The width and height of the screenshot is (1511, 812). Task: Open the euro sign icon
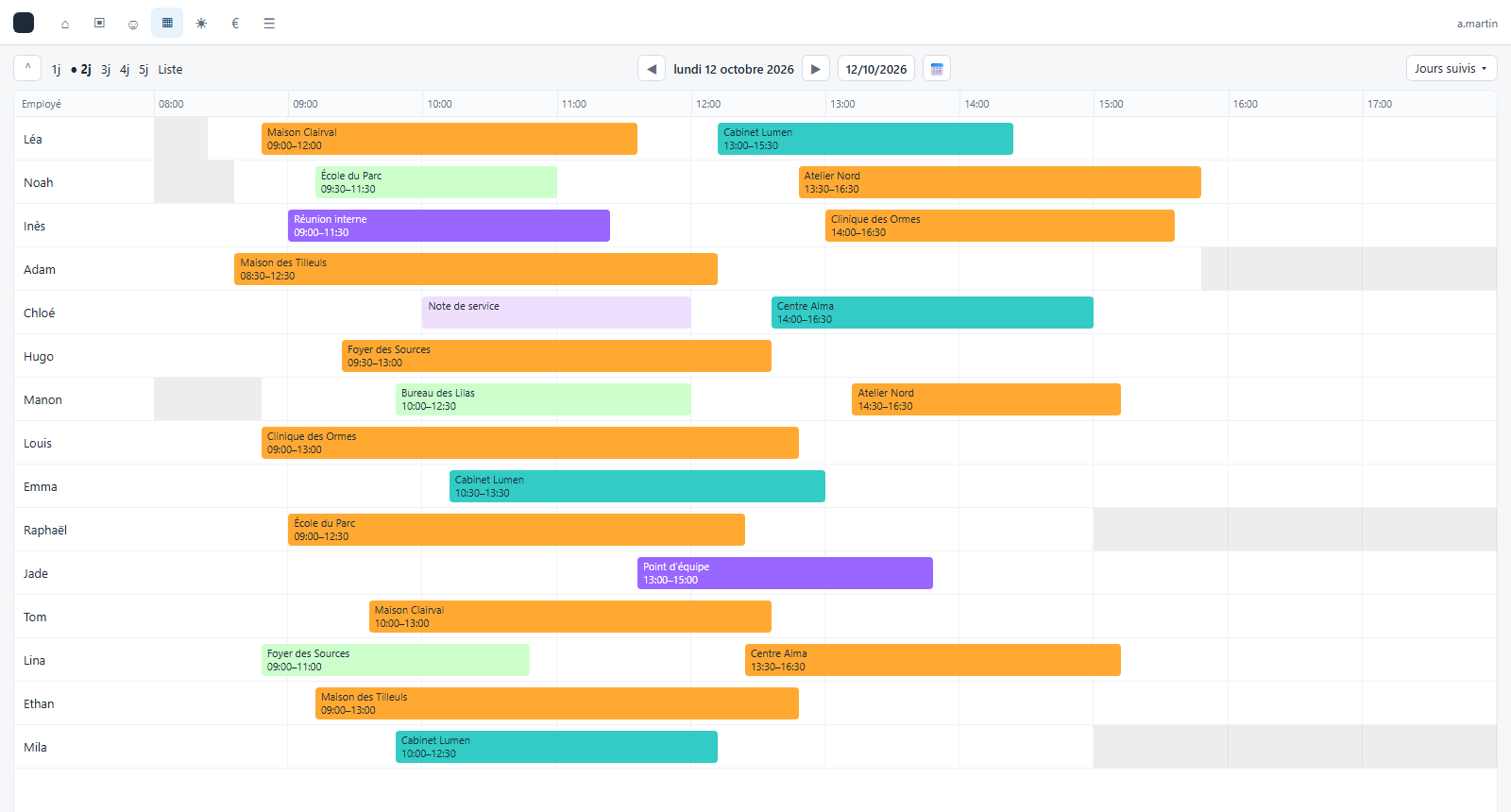tap(235, 24)
